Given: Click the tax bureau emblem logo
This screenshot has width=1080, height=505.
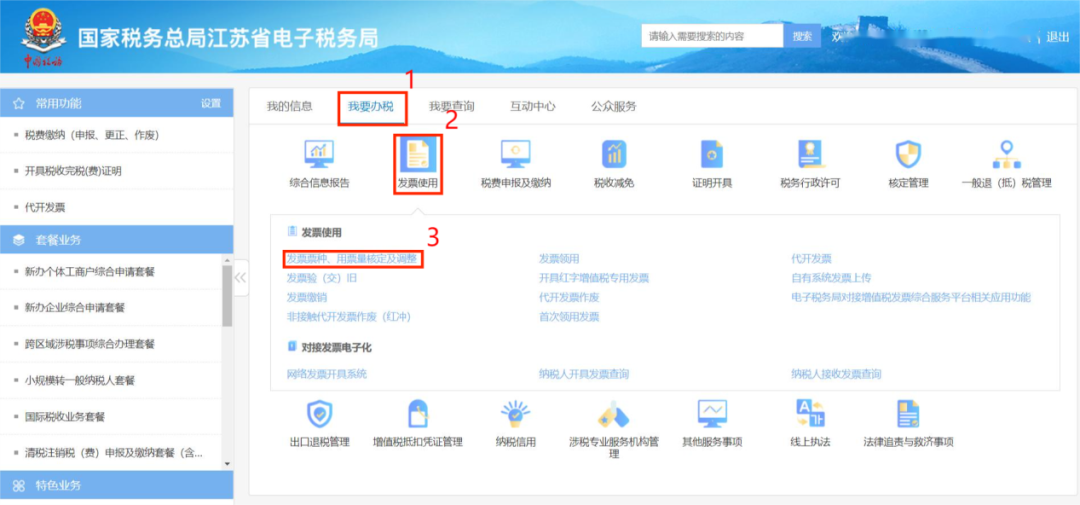Looking at the screenshot, I should tap(43, 29).
